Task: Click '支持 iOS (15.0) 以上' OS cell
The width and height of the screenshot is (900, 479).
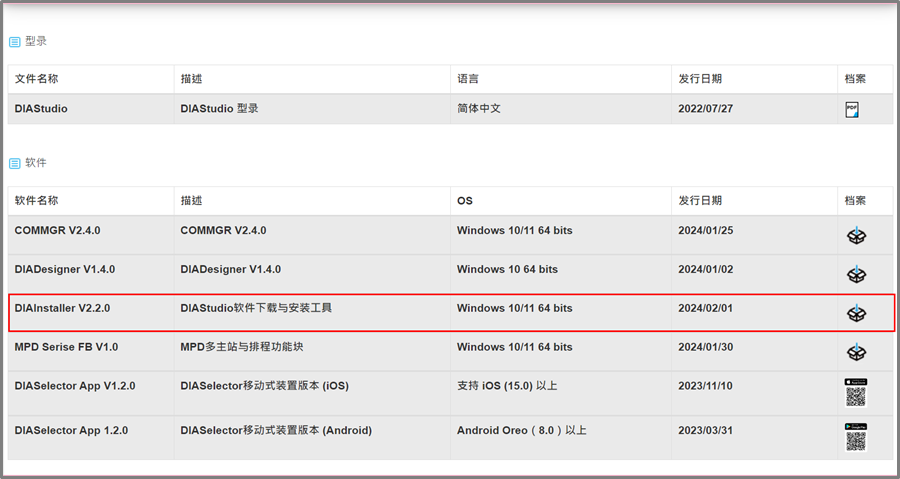Action: pyautogui.click(x=507, y=386)
